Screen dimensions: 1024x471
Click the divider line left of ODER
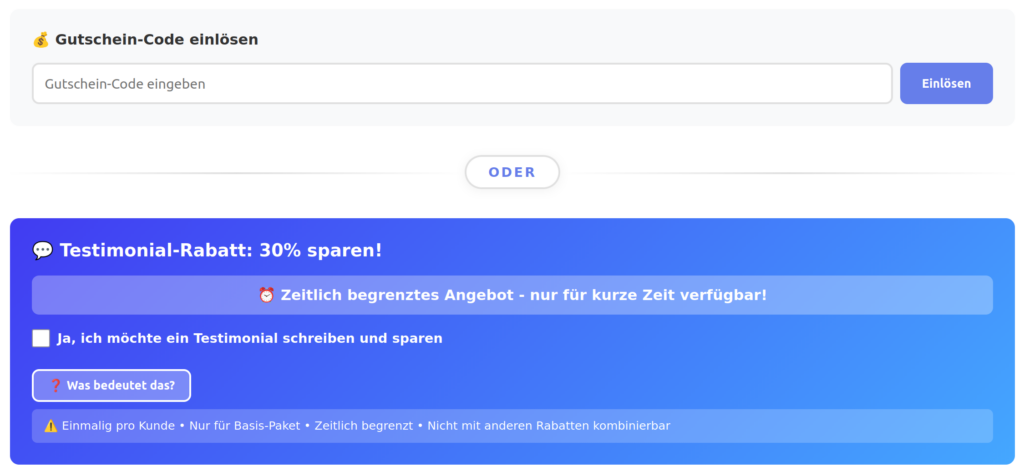point(240,173)
